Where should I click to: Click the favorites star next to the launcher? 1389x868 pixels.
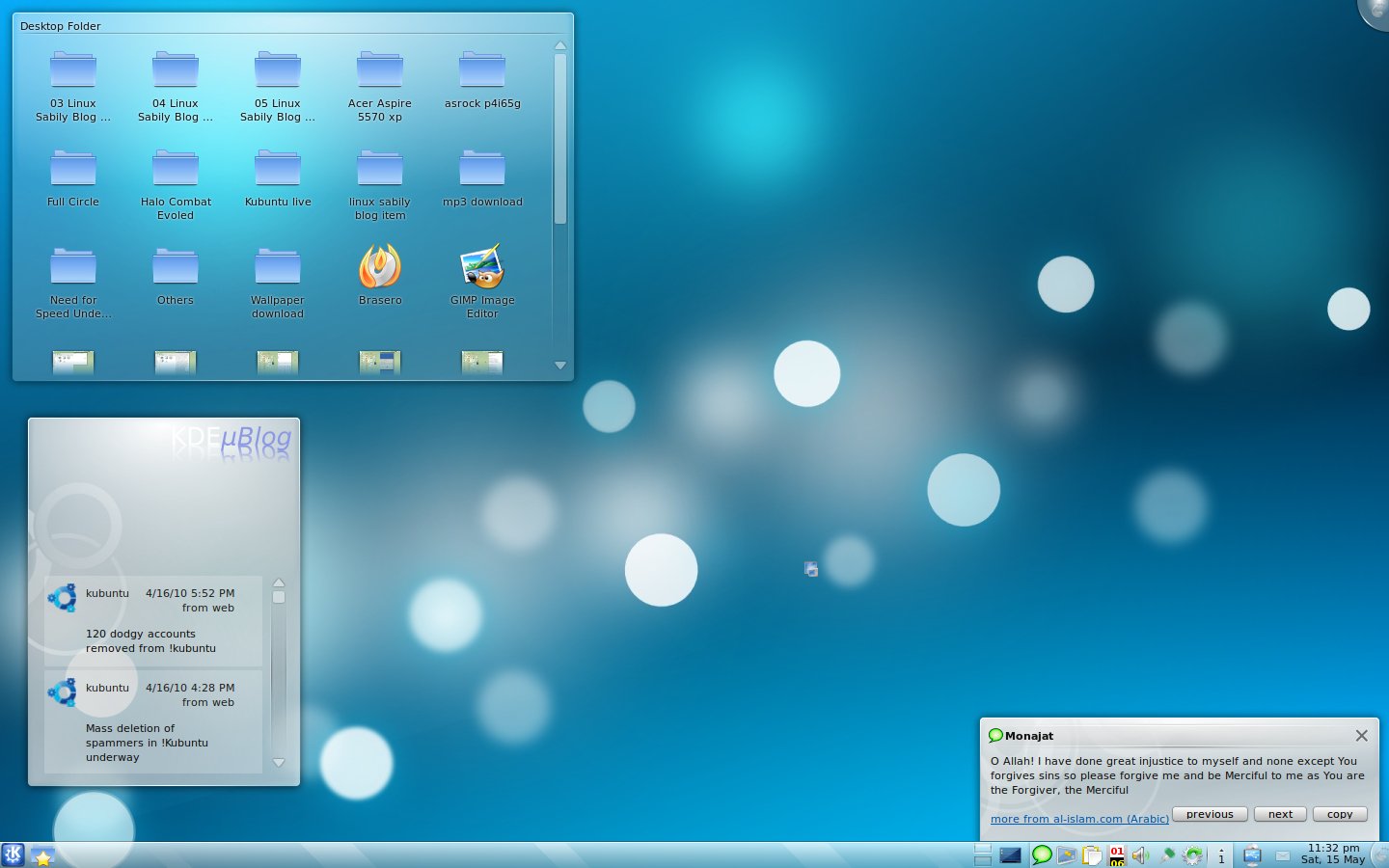tap(42, 855)
